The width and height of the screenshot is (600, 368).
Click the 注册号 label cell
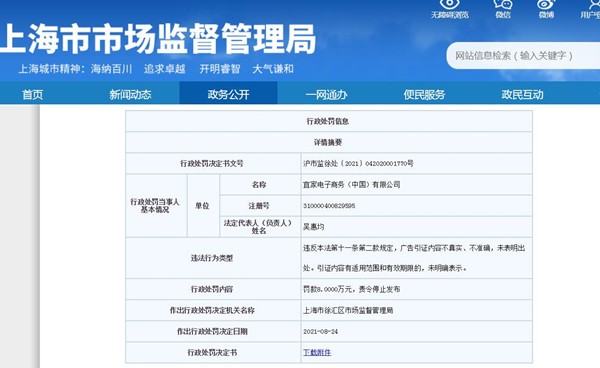(x=259, y=205)
